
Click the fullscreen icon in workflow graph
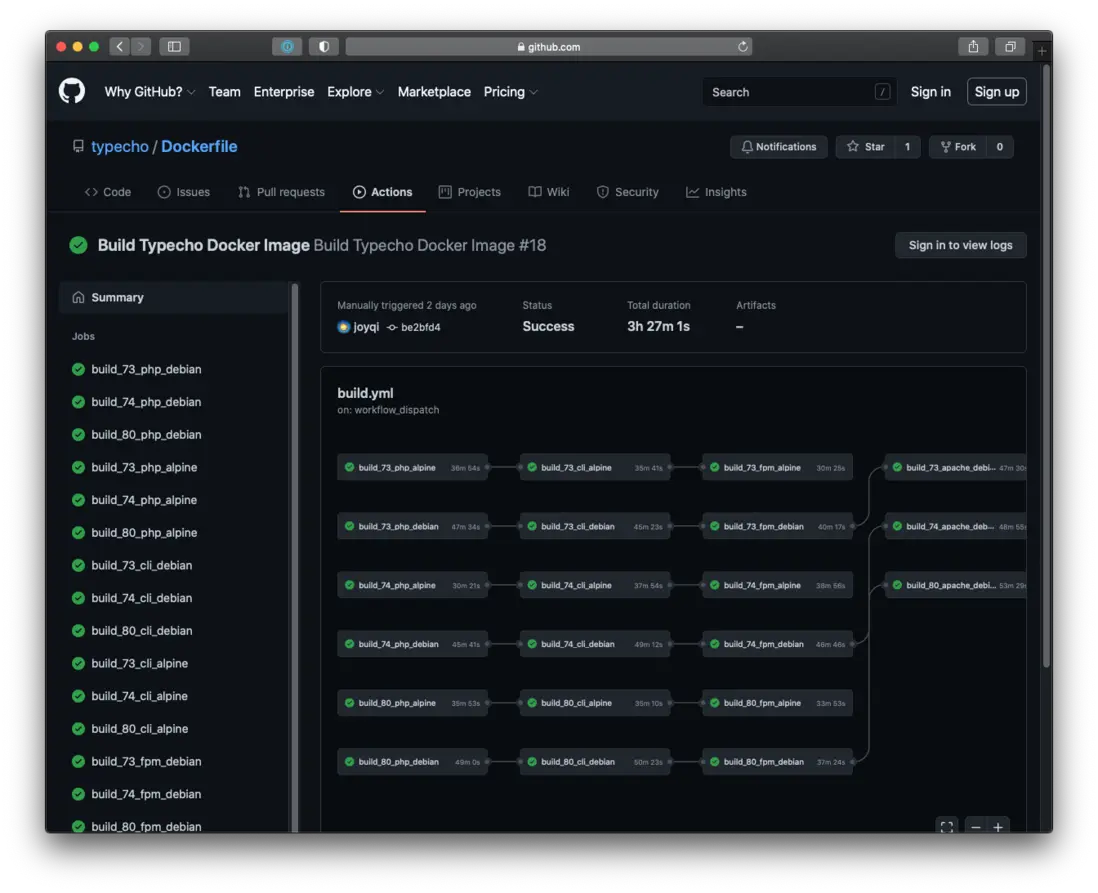pos(946,827)
